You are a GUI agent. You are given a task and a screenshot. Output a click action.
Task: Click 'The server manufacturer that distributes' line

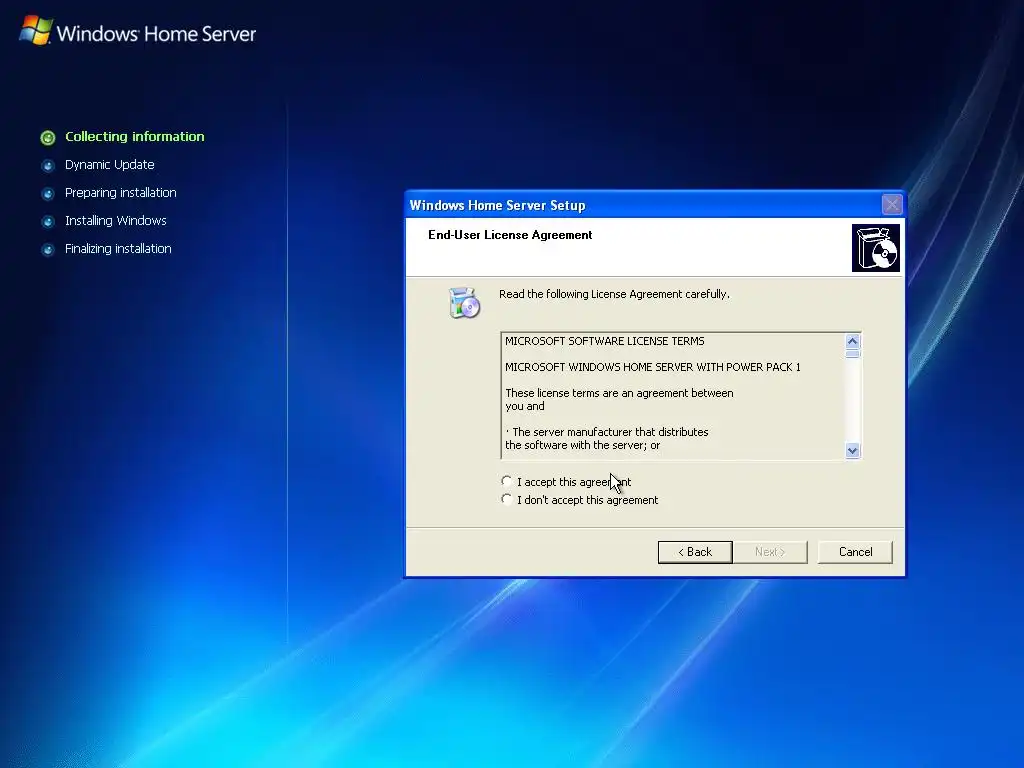607,432
